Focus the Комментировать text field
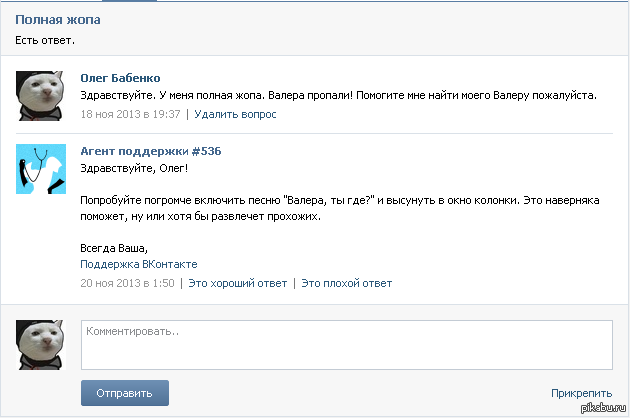 (346, 345)
